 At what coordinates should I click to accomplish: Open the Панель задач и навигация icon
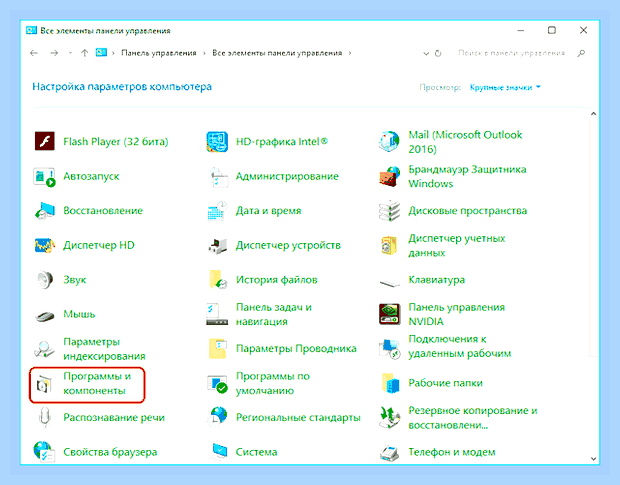pyautogui.click(x=217, y=314)
